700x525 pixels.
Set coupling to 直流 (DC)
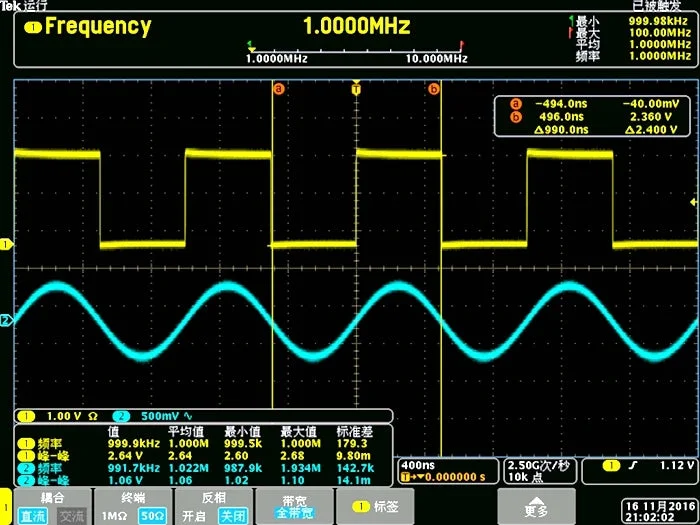click(x=33, y=517)
